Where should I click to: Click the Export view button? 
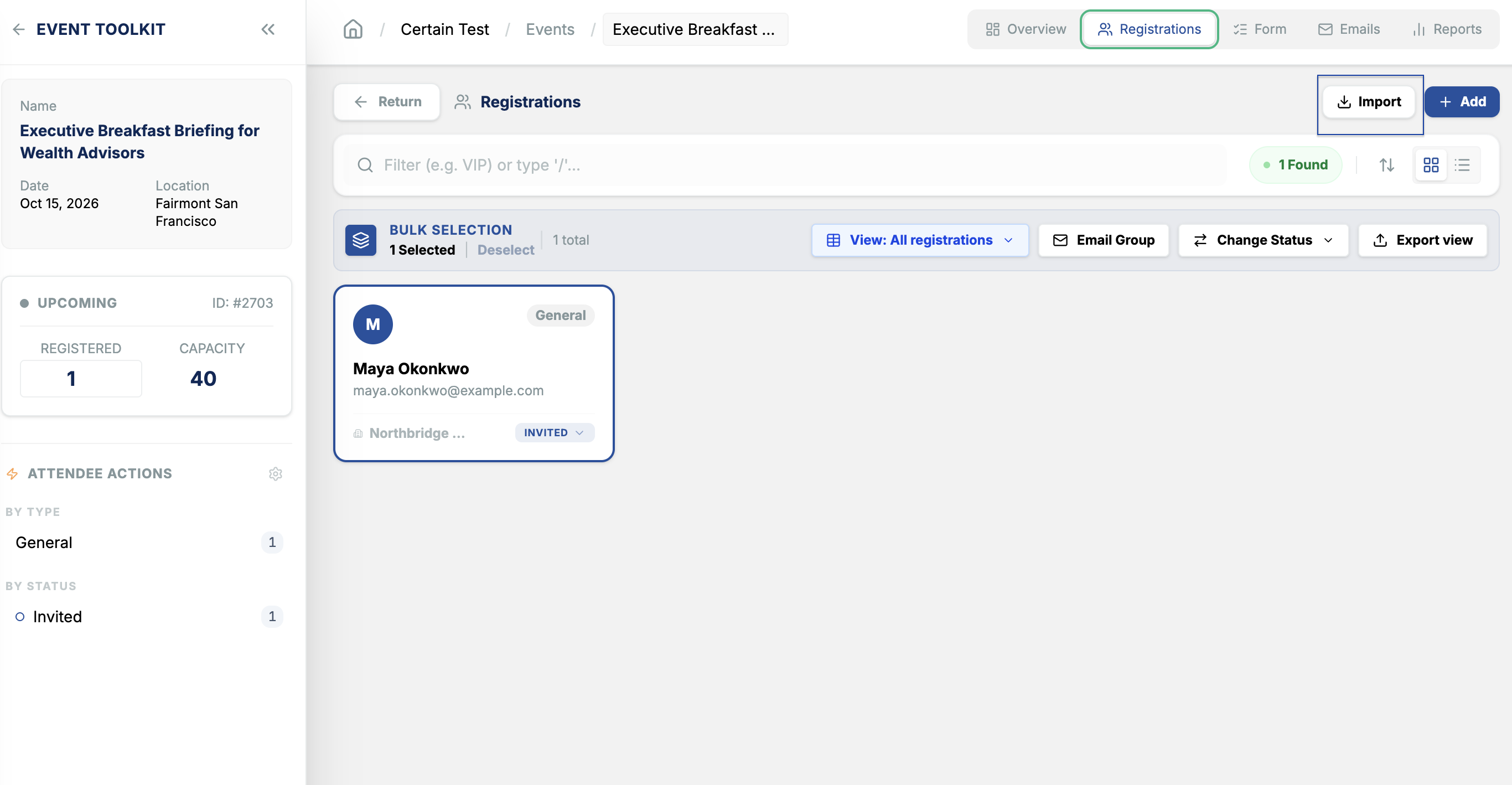(1422, 240)
